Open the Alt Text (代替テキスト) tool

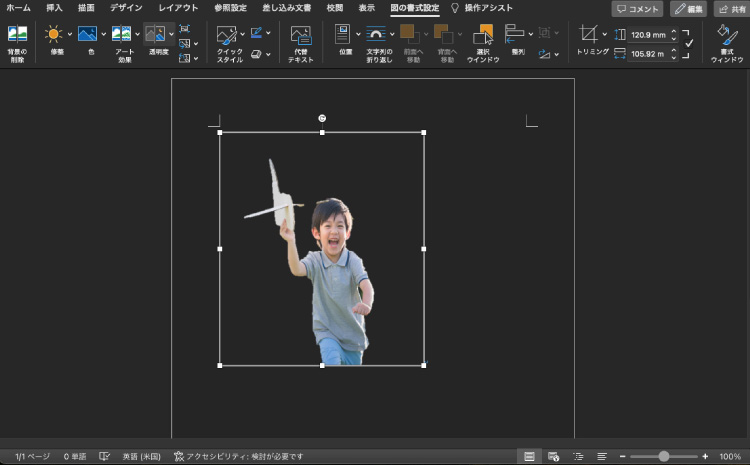click(x=300, y=36)
